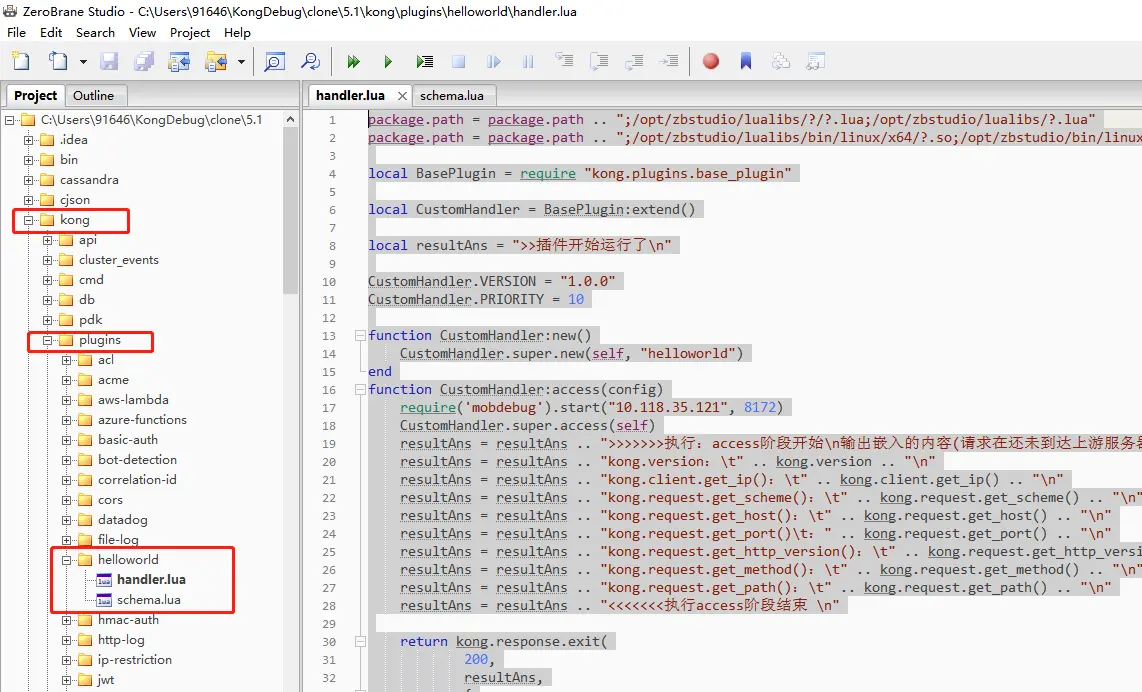Image resolution: width=1142 pixels, height=692 pixels.
Task: Toggle the fold marker at return kong.response.exit
Action: pyautogui.click(x=360, y=642)
